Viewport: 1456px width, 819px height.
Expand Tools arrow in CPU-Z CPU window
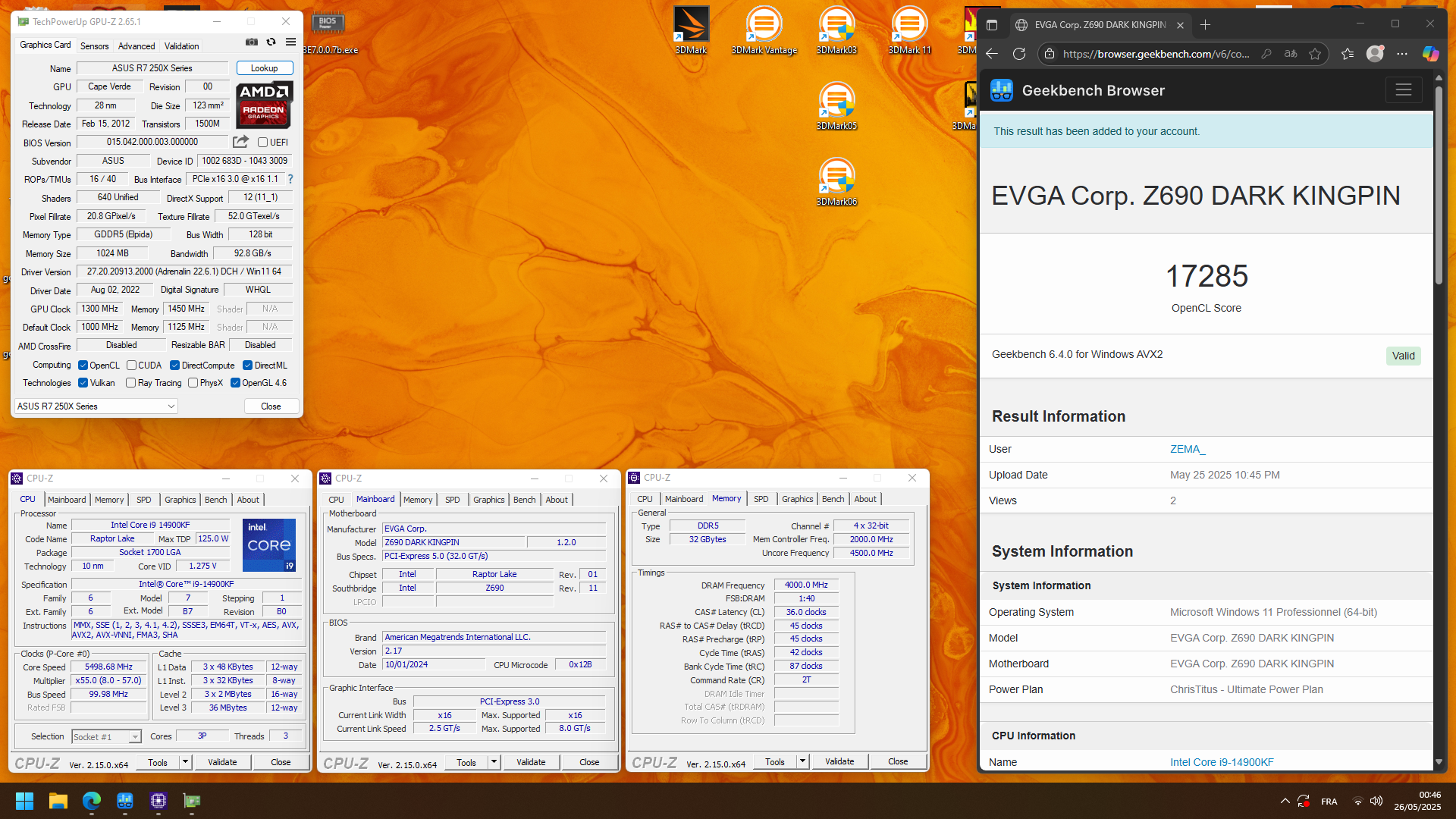[185, 762]
